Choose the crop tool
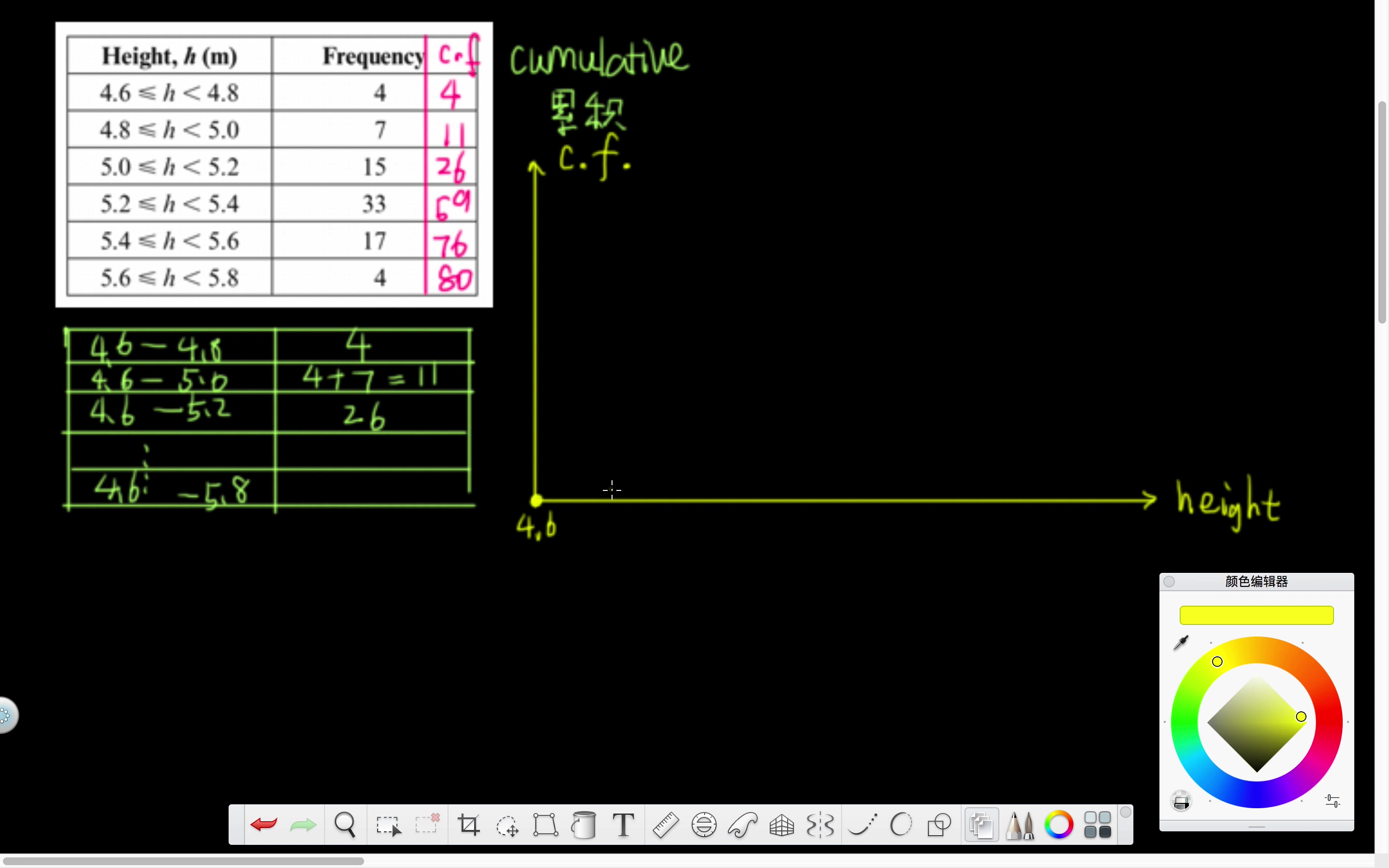 click(468, 825)
